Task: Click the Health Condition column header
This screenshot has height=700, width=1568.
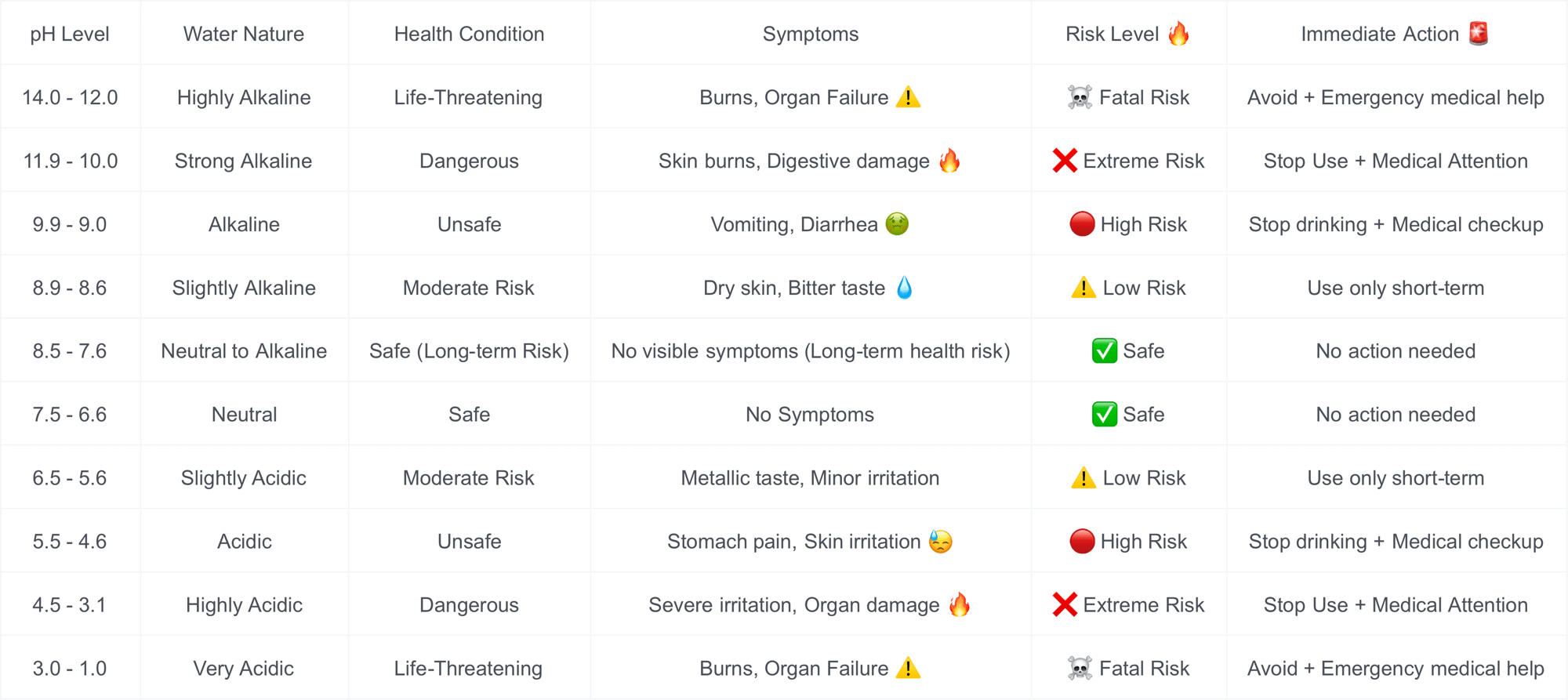Action: tap(469, 34)
